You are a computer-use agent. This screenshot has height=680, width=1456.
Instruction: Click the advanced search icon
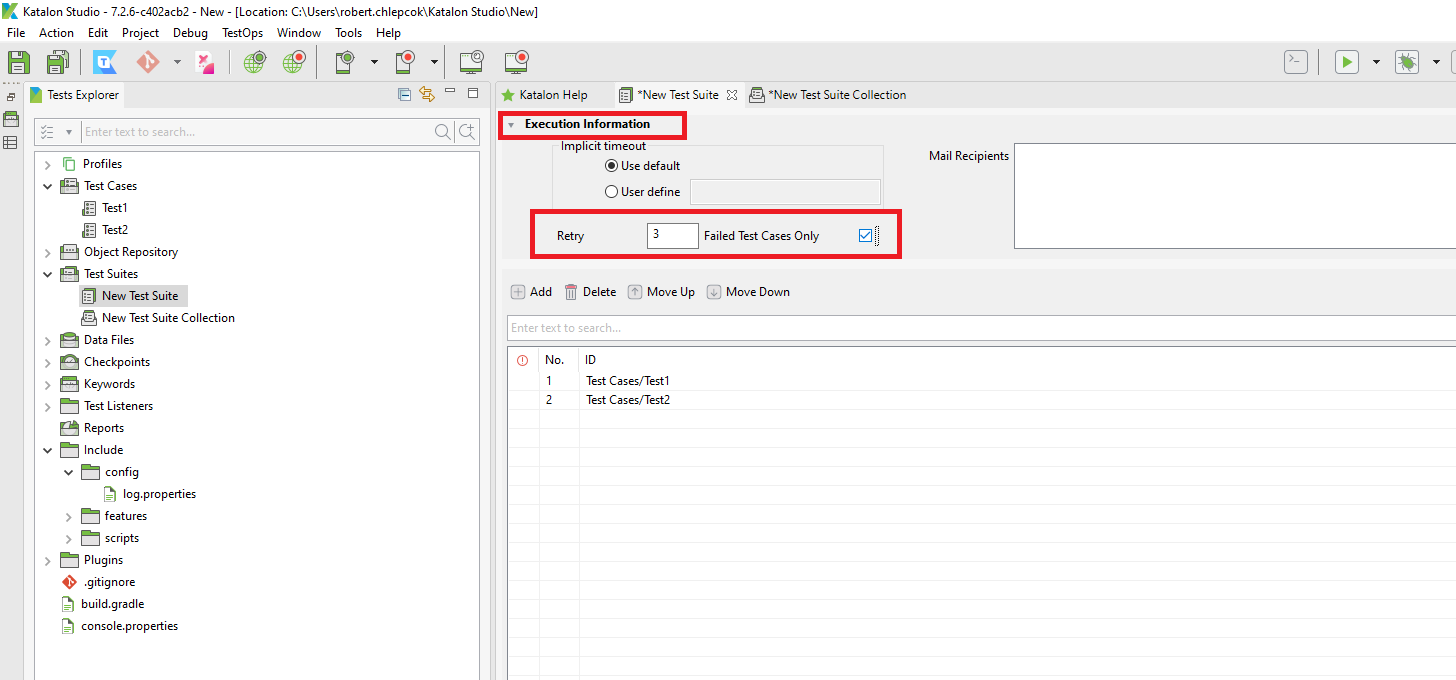click(466, 132)
